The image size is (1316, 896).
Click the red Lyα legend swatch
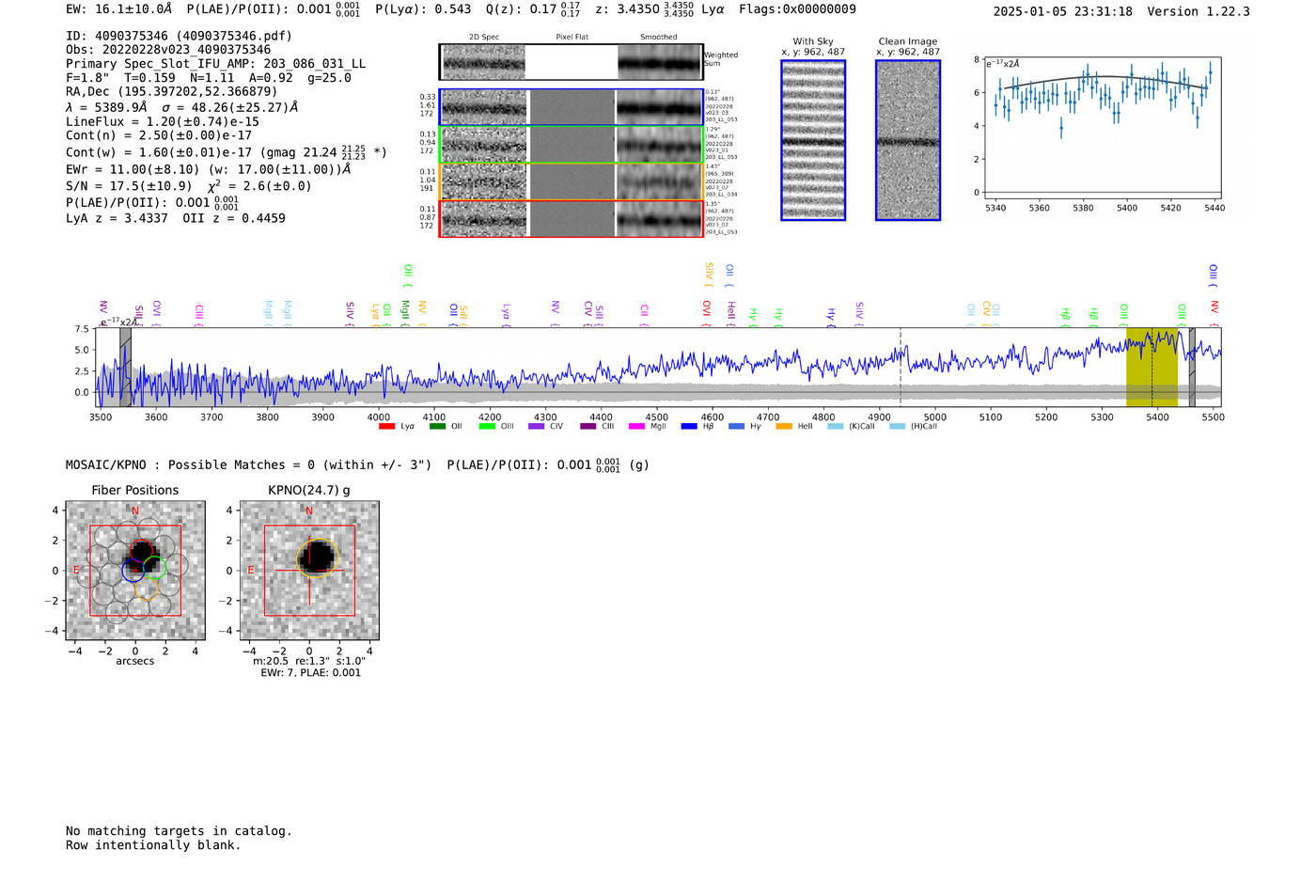[386, 427]
